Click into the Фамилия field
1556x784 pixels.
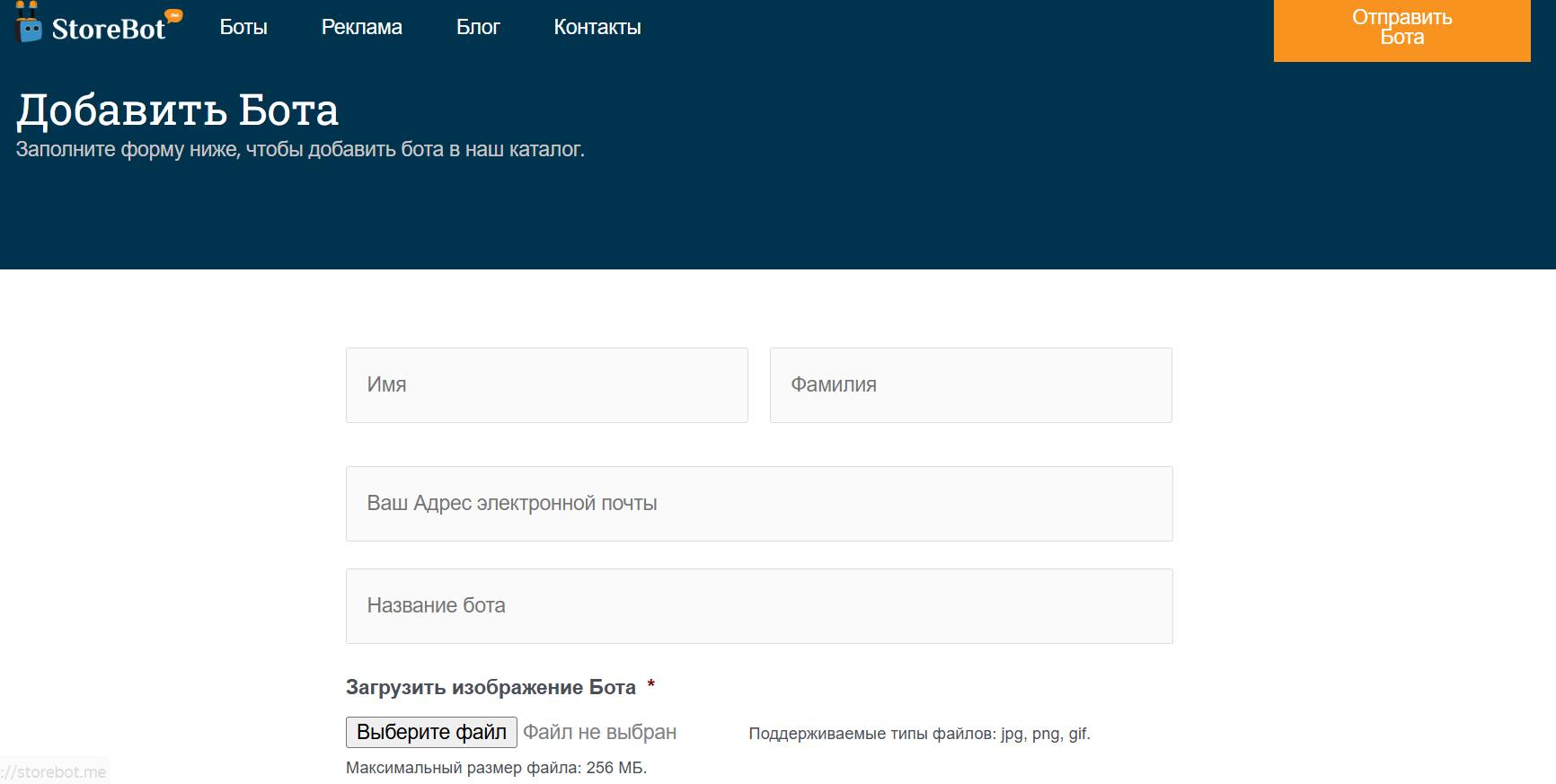pos(970,385)
